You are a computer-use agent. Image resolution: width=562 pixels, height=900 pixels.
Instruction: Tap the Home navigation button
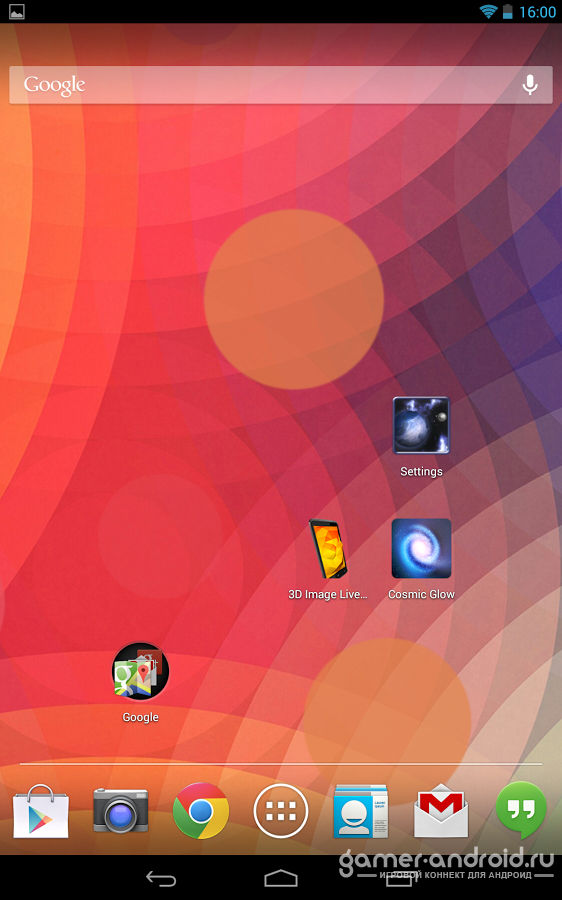(x=281, y=878)
